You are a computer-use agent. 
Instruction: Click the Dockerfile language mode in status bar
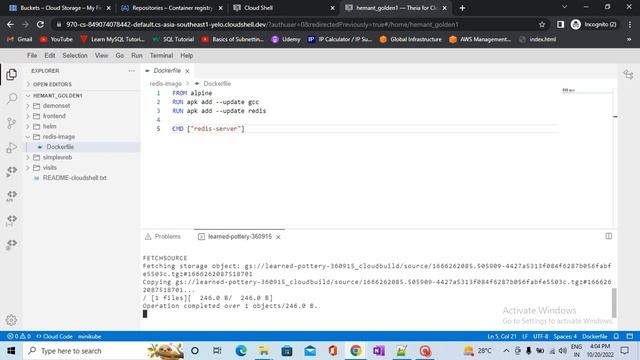(x=595, y=336)
